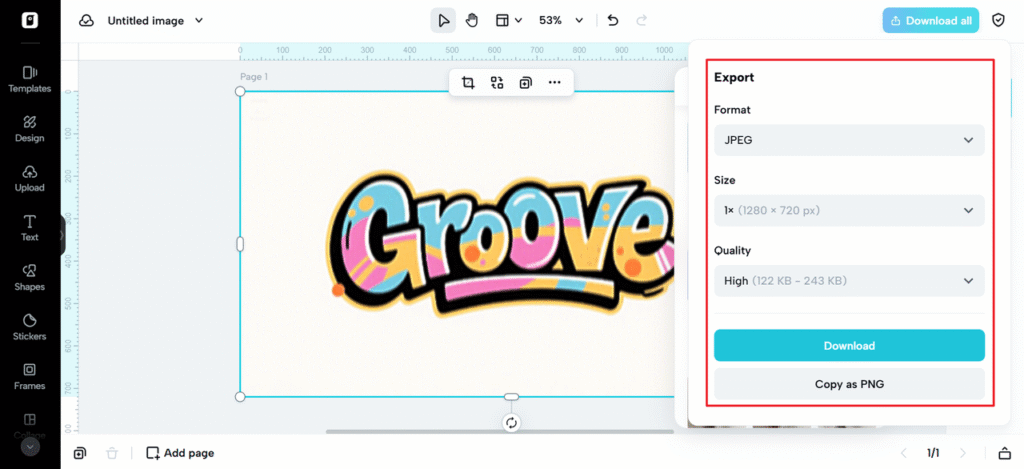Open the Stickers panel
The width and height of the screenshot is (1024, 469).
tap(30, 327)
